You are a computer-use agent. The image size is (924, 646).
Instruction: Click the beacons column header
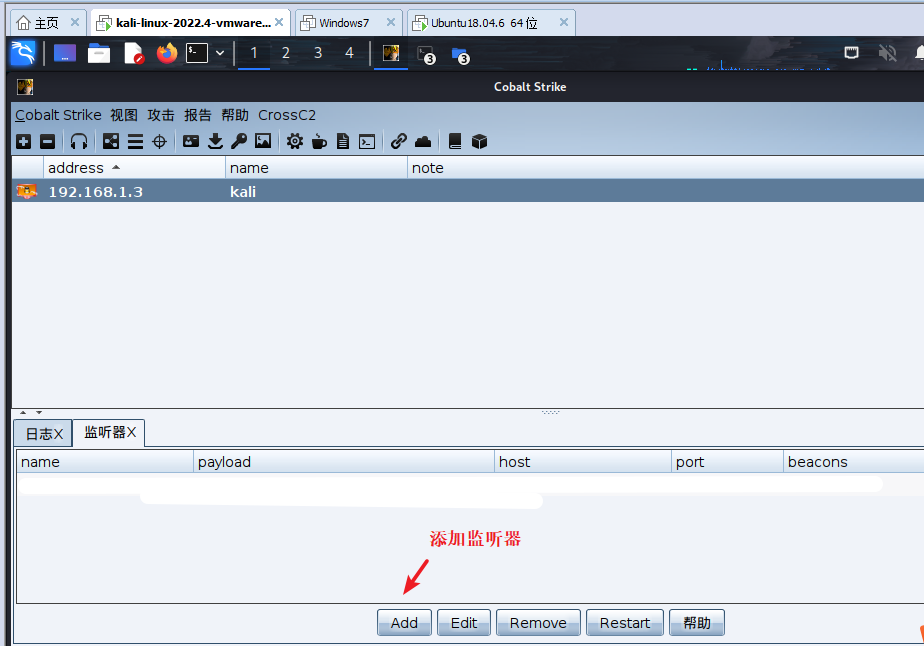[853, 462]
